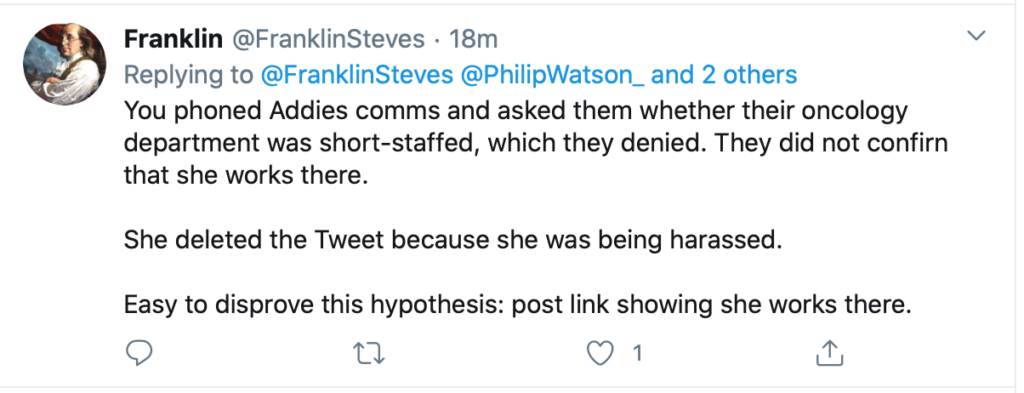The height and width of the screenshot is (393, 1024).
Task: Visit the blue @FranklinSteves mention in replying line
Action: tap(357, 74)
